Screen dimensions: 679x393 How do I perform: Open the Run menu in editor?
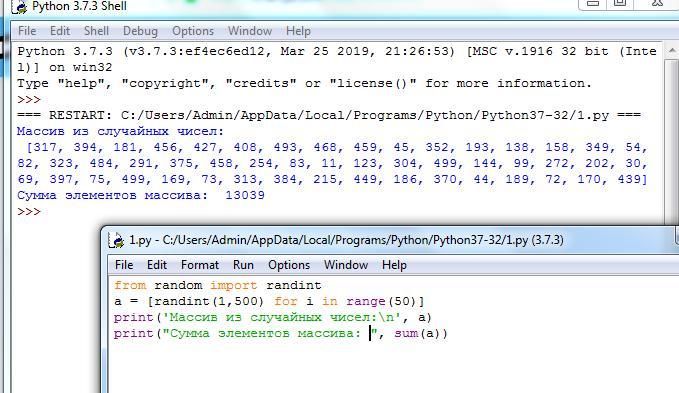pyautogui.click(x=243, y=265)
